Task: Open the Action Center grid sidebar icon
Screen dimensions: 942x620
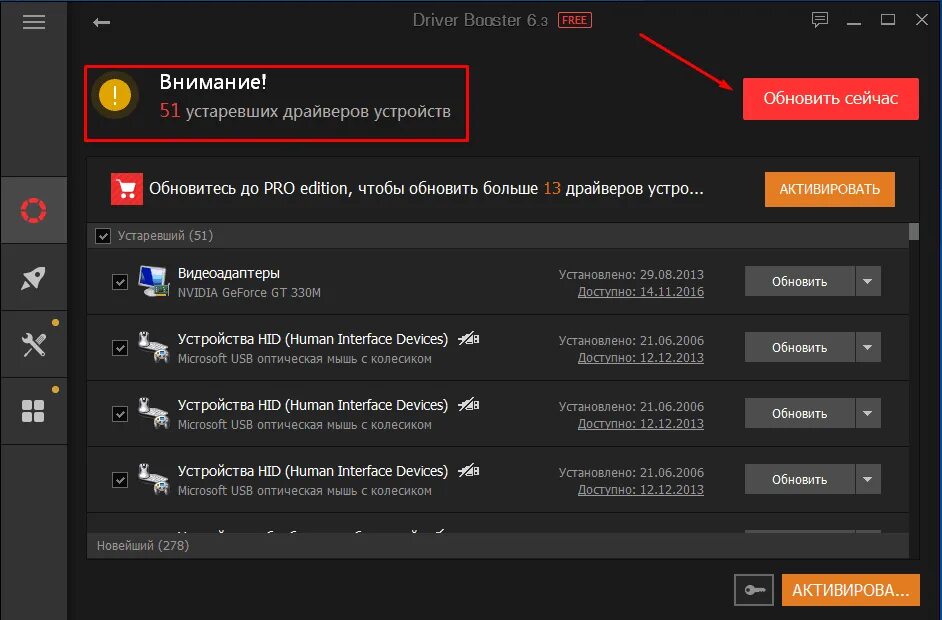Action: coord(34,412)
